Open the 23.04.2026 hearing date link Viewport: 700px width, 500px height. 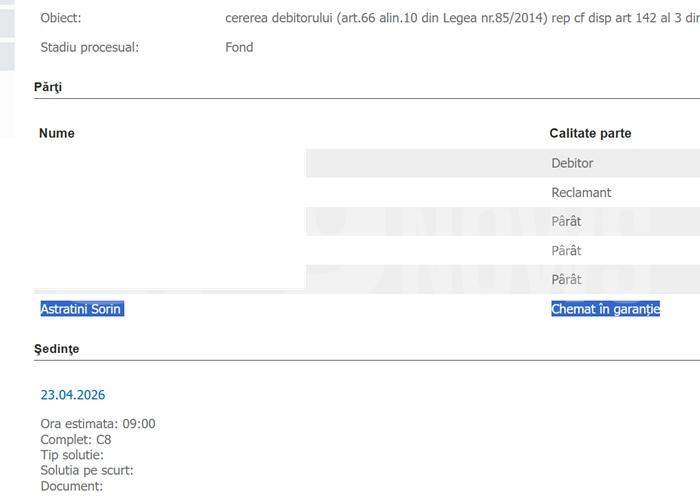(x=72, y=394)
